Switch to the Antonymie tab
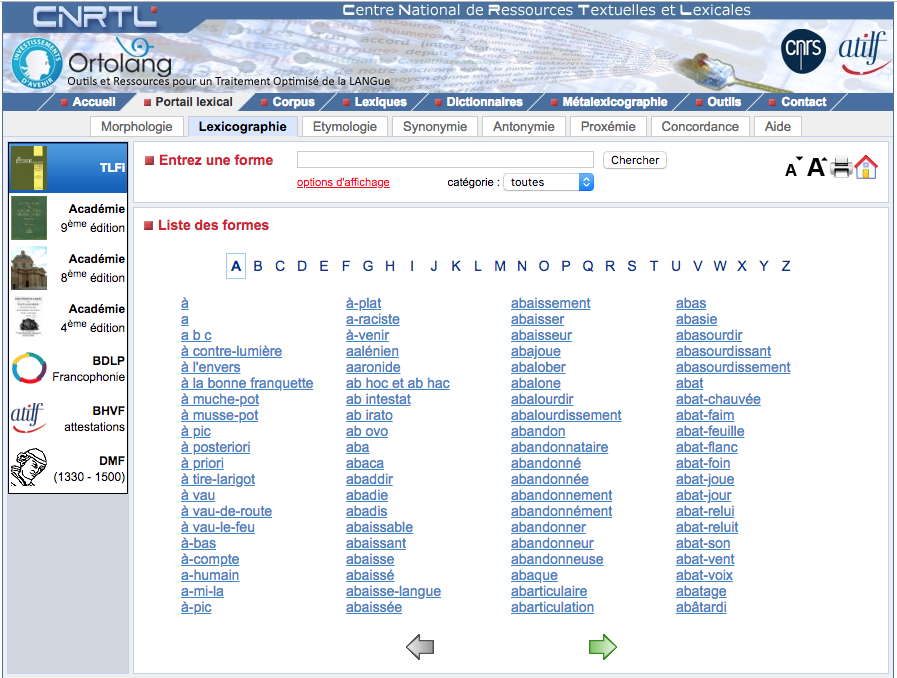The width and height of the screenshot is (897, 678). click(524, 126)
